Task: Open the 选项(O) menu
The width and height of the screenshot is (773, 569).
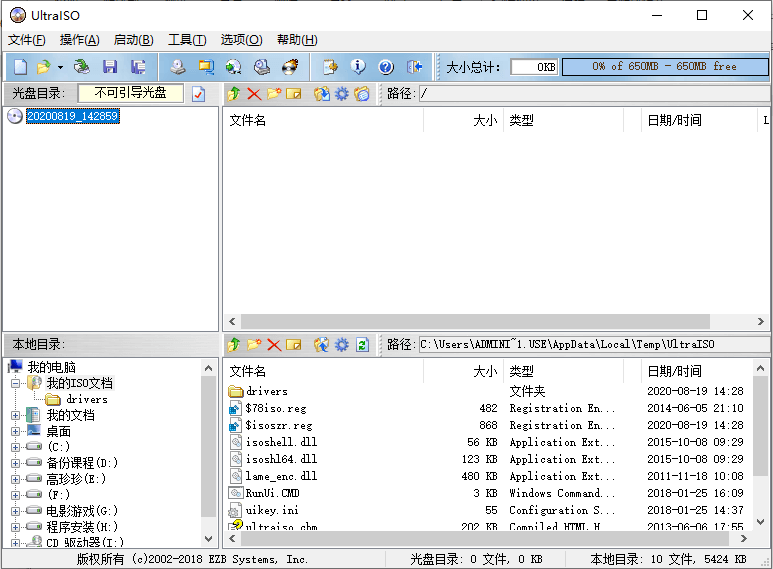Action: click(241, 40)
